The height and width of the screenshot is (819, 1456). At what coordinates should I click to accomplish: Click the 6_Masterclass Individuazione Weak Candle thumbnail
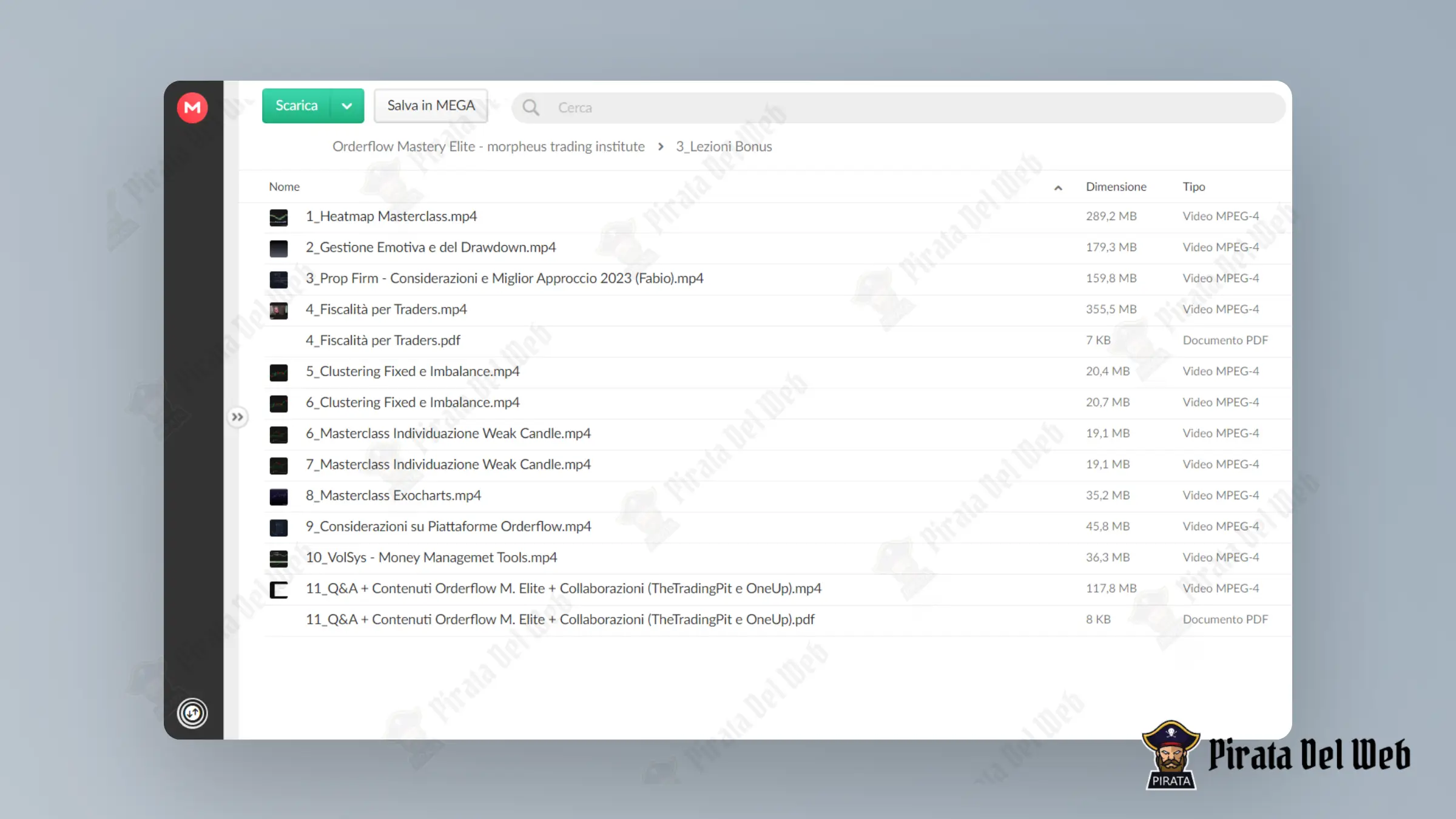pyautogui.click(x=278, y=434)
